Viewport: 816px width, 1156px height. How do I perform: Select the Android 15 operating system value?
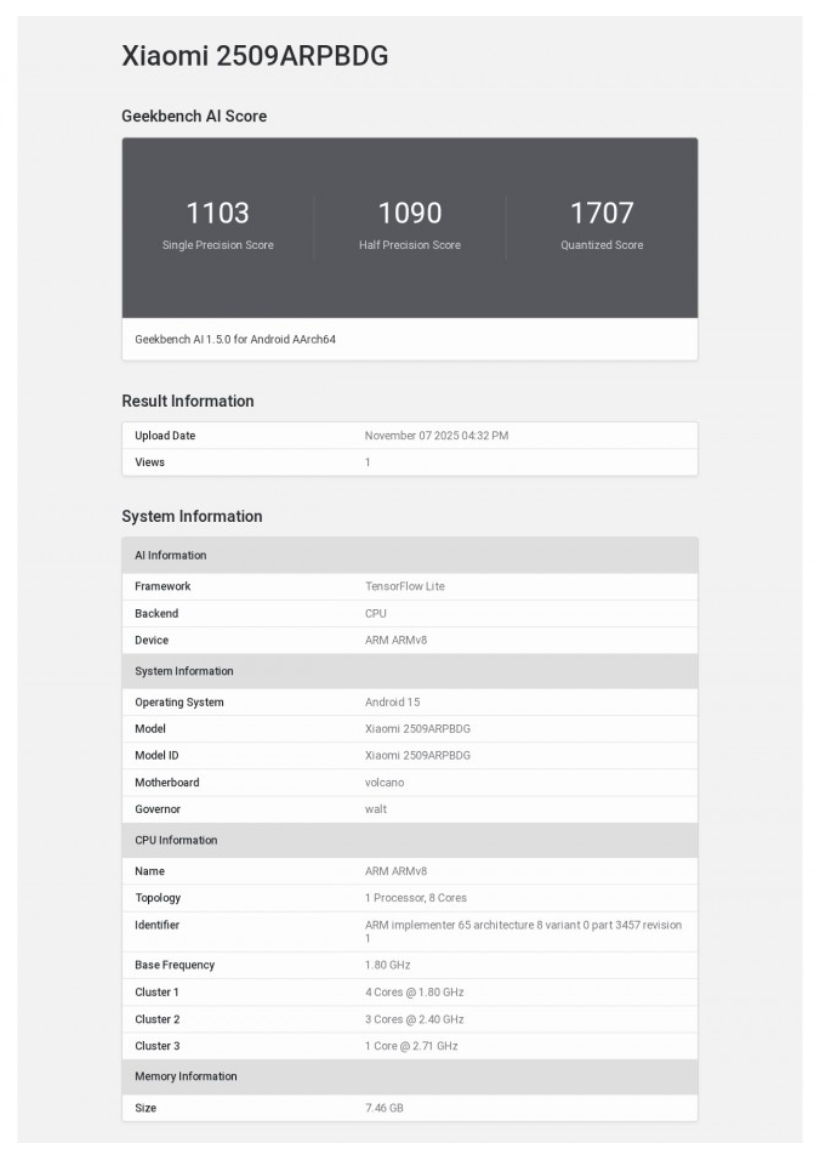(x=392, y=702)
